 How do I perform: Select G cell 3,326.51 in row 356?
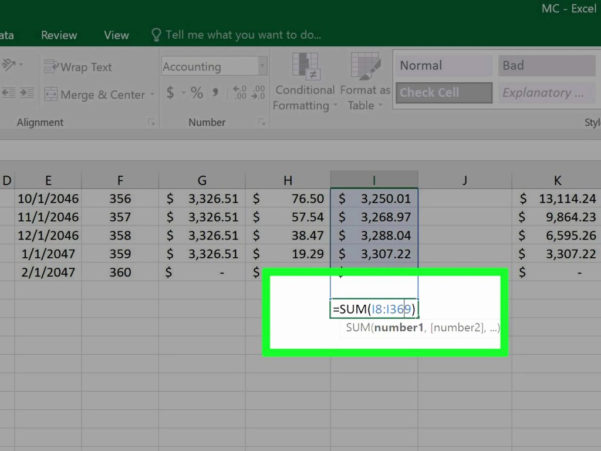[202, 198]
